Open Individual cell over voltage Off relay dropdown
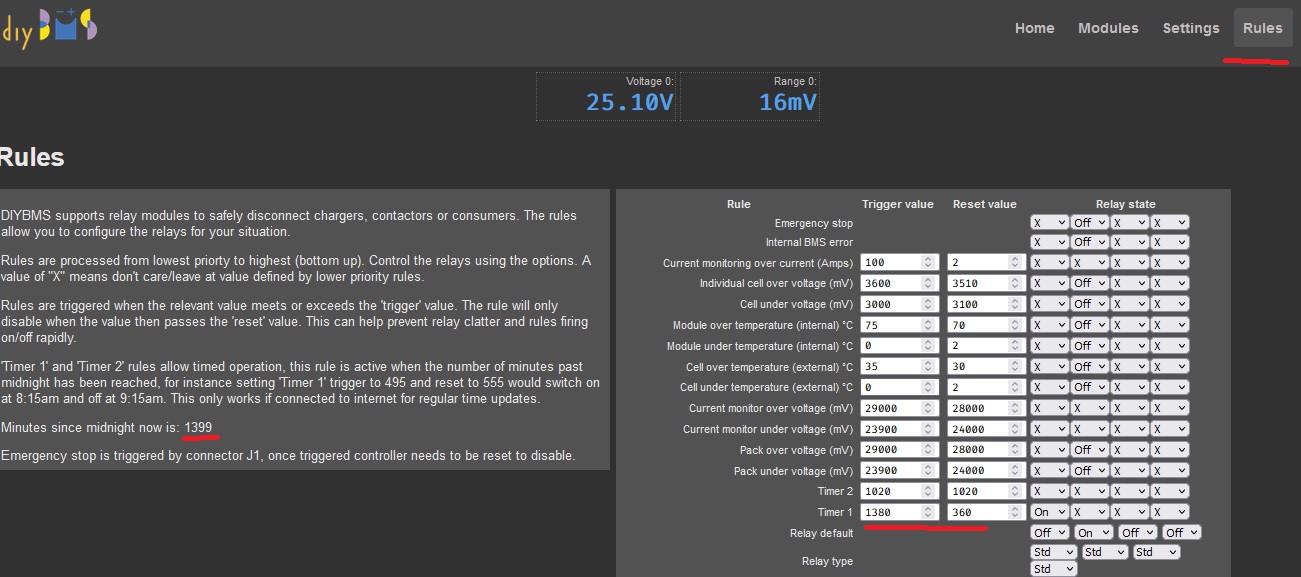Image resolution: width=1301 pixels, height=577 pixels. pyautogui.click(x=1089, y=283)
